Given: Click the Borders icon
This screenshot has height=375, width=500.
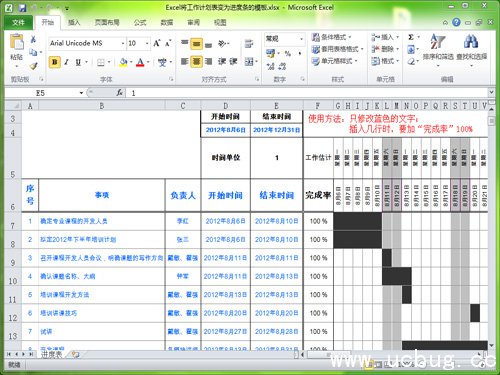Looking at the screenshot, I should (101, 62).
